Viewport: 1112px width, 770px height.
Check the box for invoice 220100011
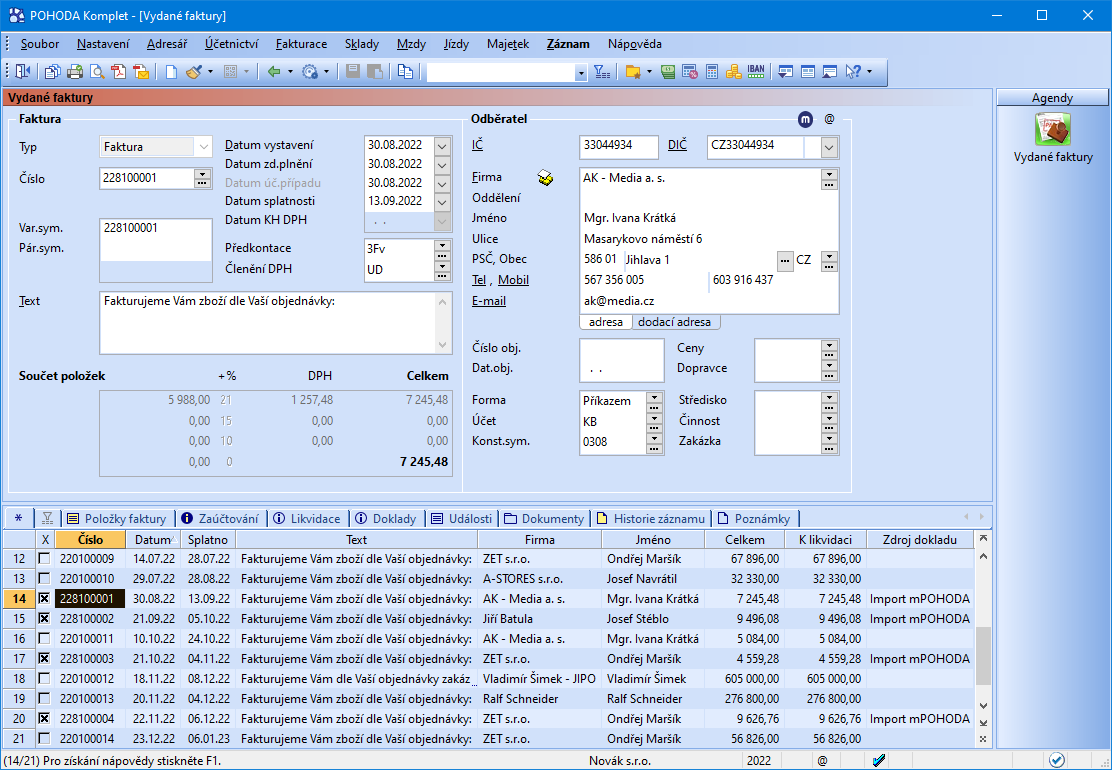click(x=45, y=639)
